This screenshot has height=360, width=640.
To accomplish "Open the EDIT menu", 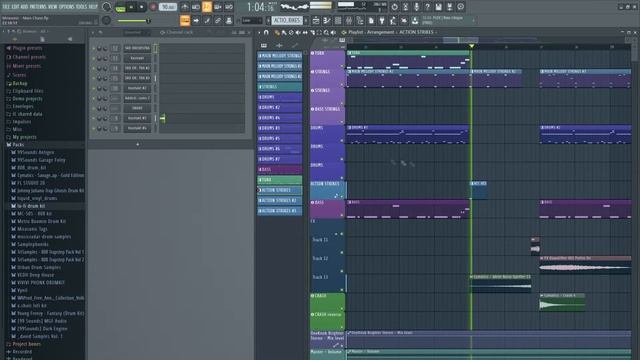I will (15, 7).
